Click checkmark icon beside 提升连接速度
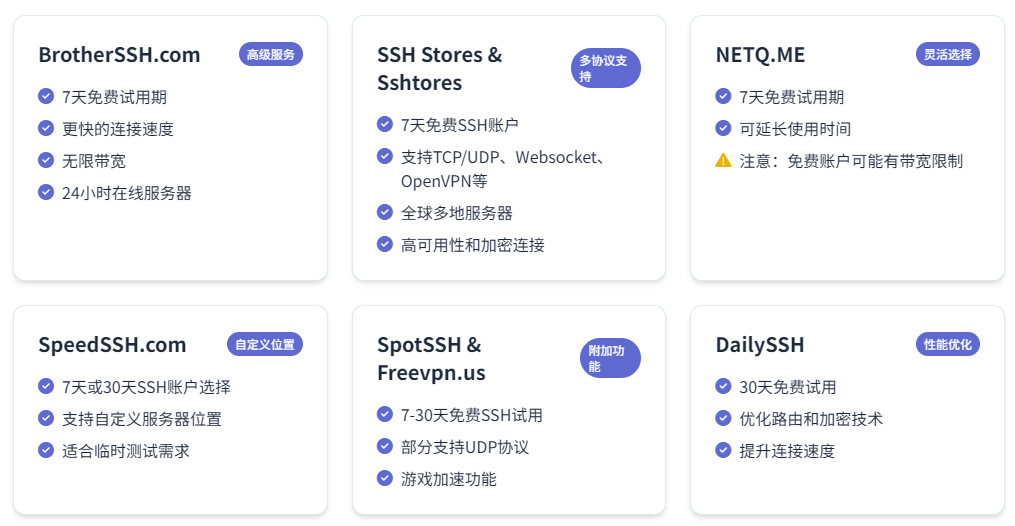Screen dimensions: 1015x526 [723, 450]
